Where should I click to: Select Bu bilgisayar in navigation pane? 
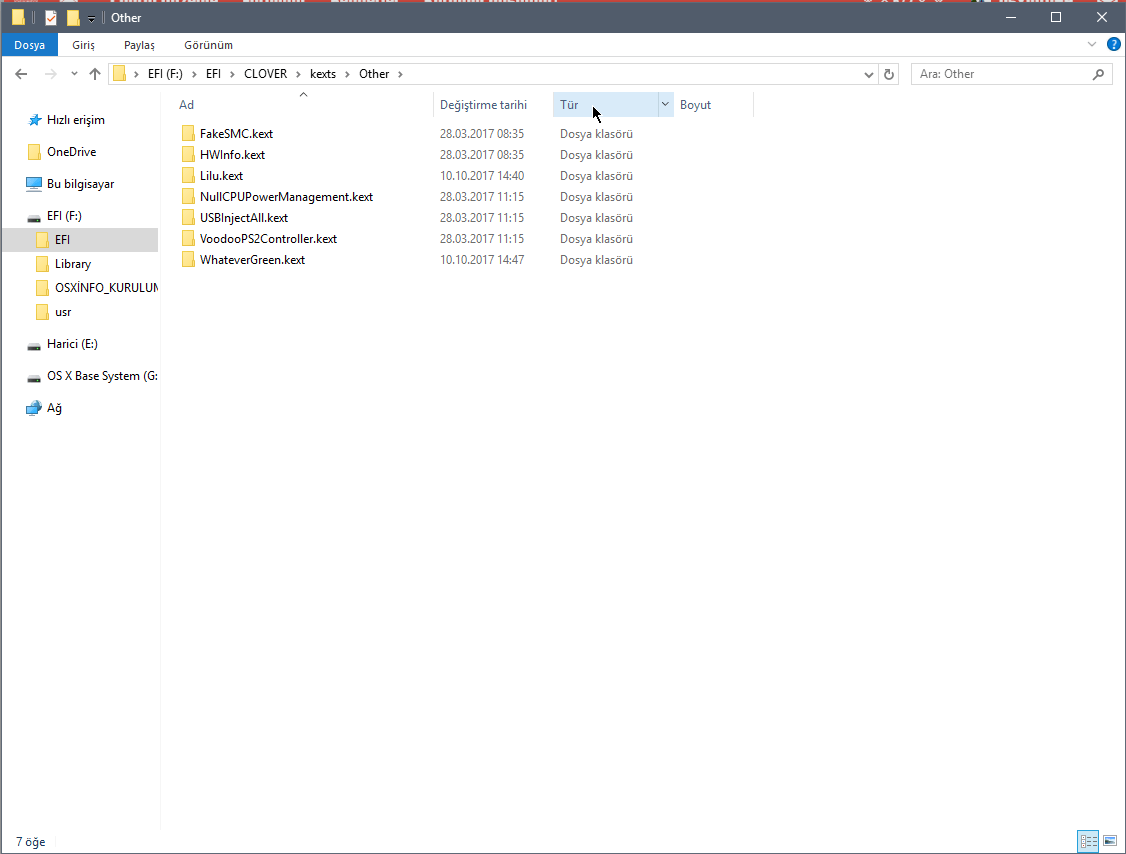point(80,184)
